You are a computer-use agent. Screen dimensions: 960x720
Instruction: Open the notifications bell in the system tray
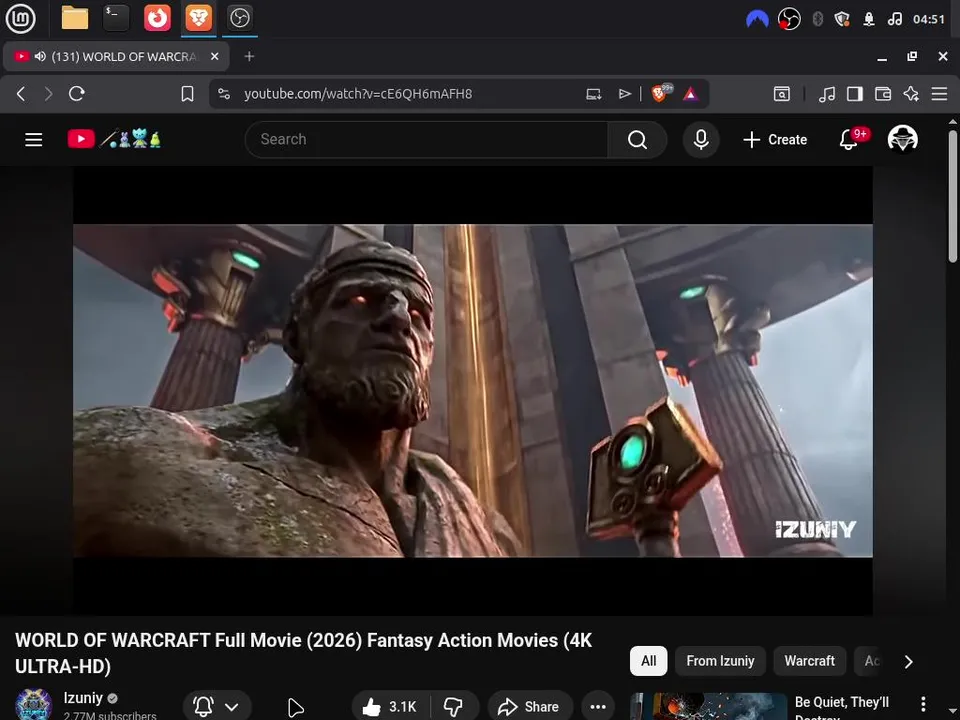[868, 19]
